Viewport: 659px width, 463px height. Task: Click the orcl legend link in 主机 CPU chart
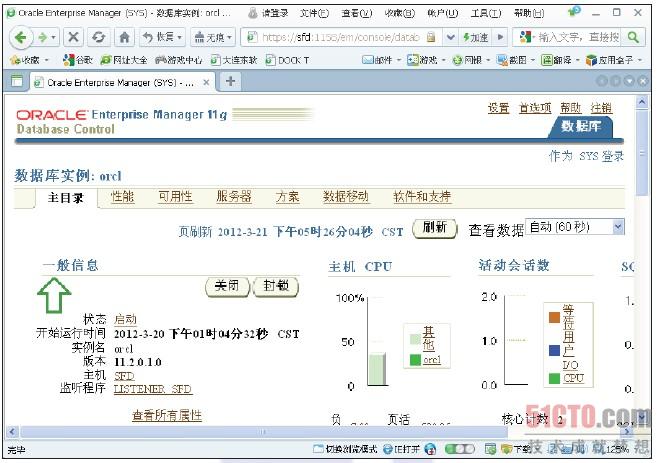pos(432,360)
